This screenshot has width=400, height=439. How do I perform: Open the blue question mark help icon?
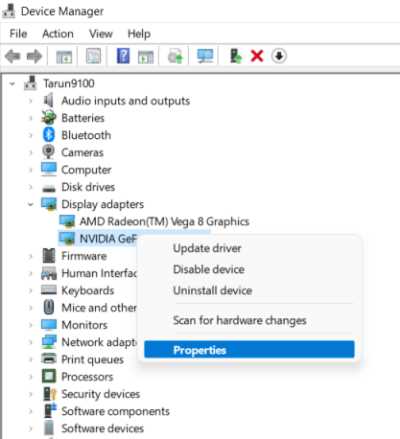[123, 56]
